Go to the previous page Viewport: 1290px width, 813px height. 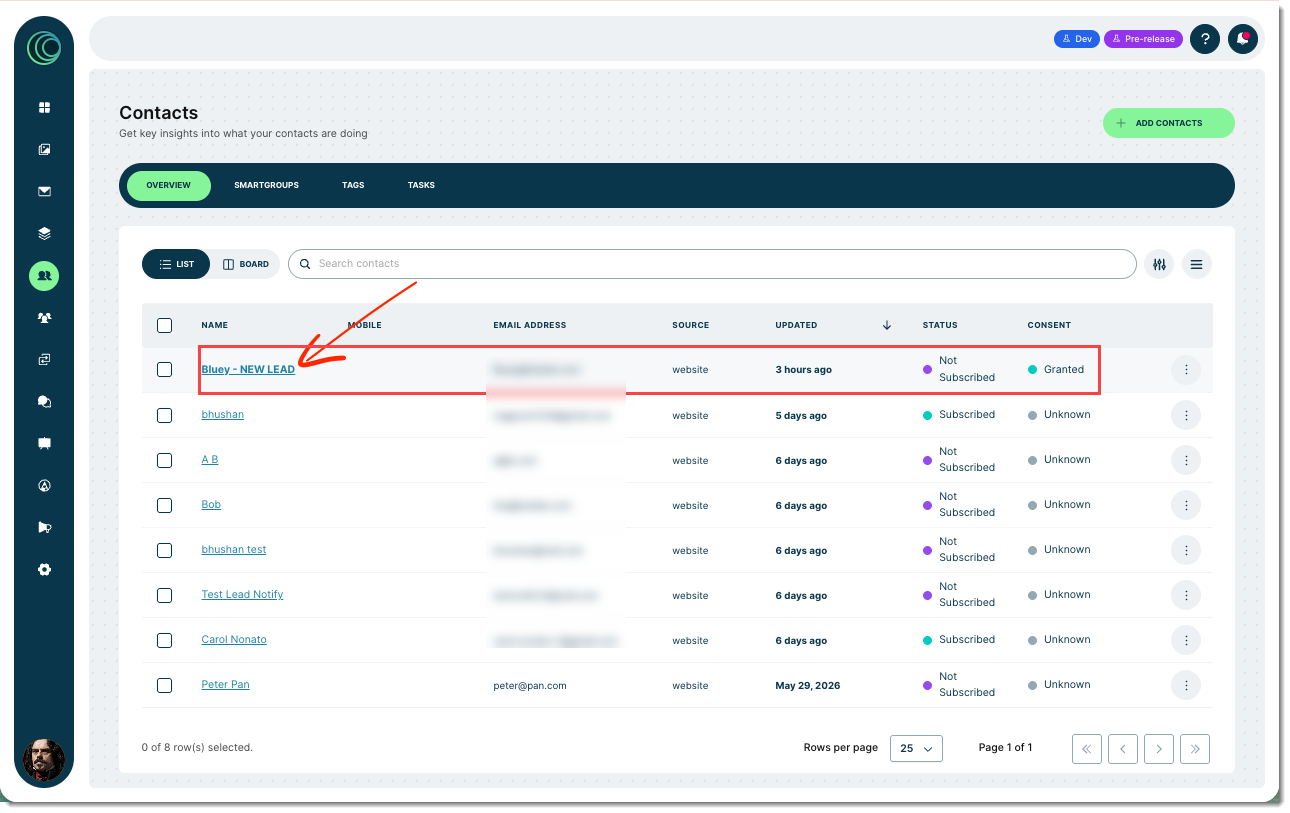click(x=1123, y=748)
